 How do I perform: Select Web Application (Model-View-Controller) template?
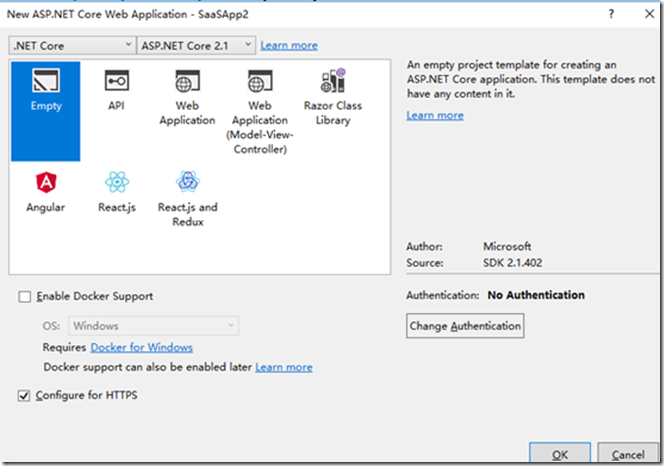point(260,110)
